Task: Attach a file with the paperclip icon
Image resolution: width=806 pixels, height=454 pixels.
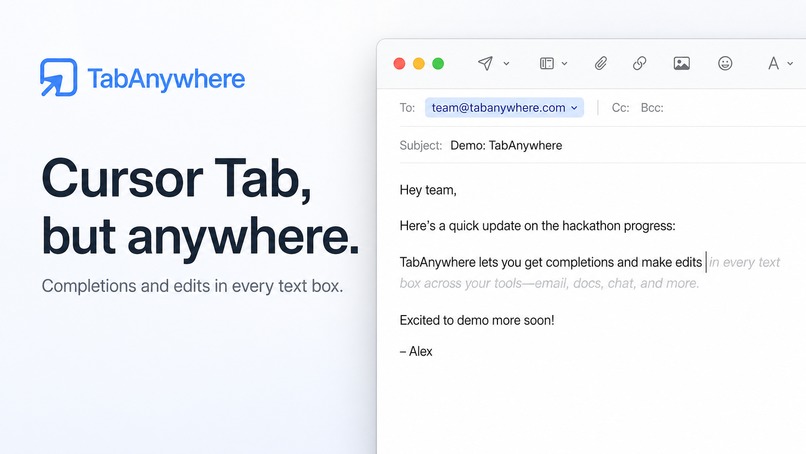Action: tap(600, 63)
